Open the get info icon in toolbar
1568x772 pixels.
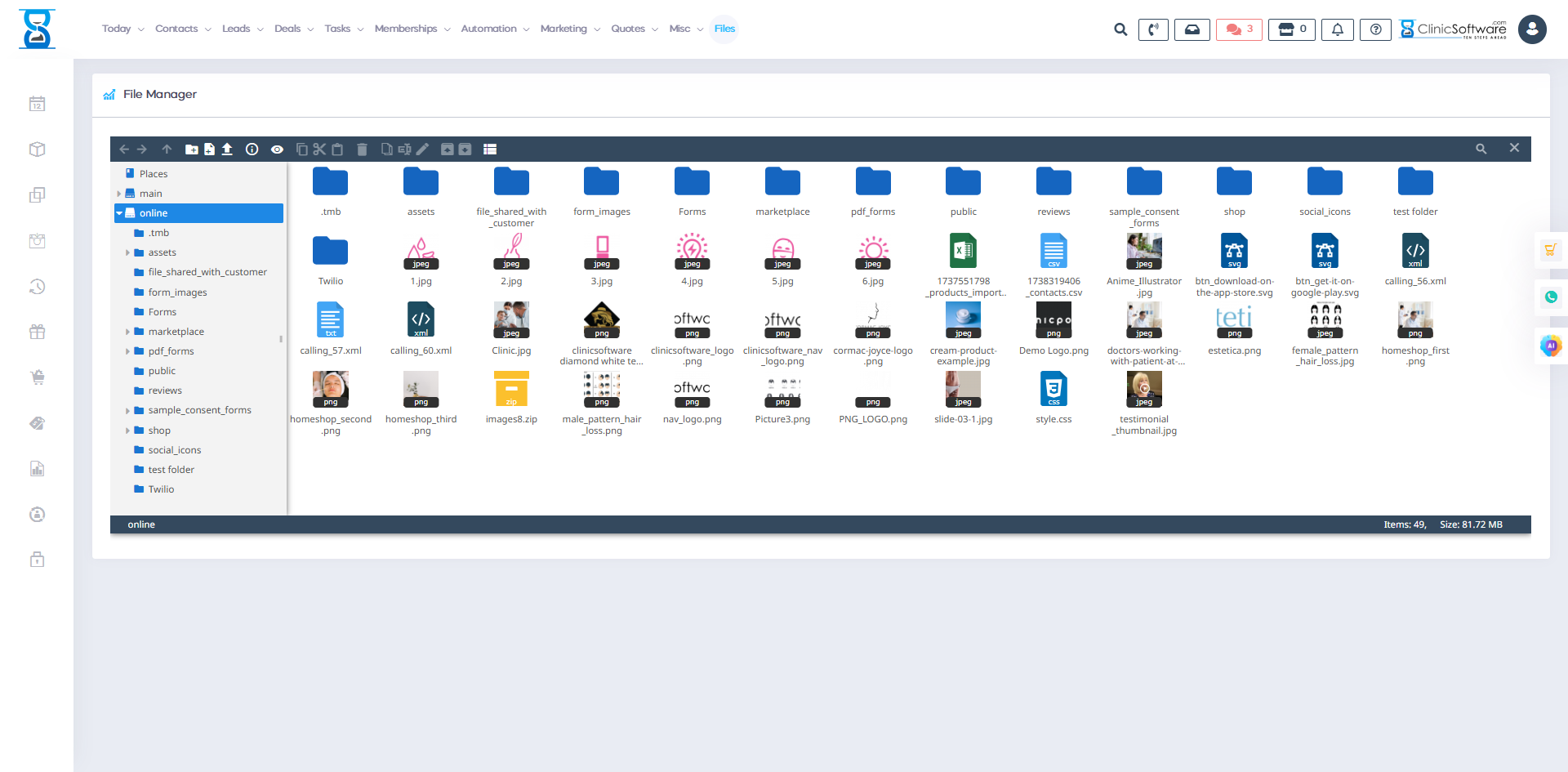click(252, 149)
